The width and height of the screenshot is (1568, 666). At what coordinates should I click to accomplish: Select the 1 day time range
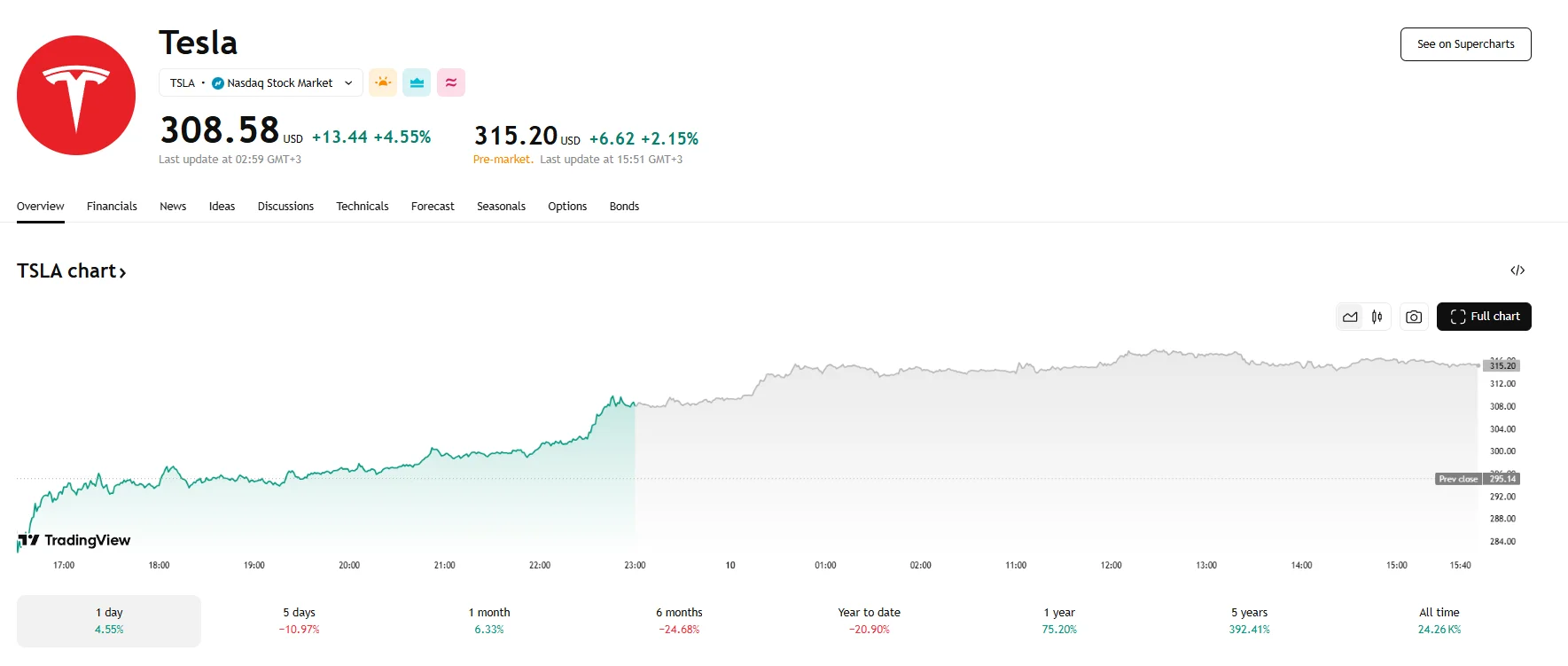(x=109, y=621)
